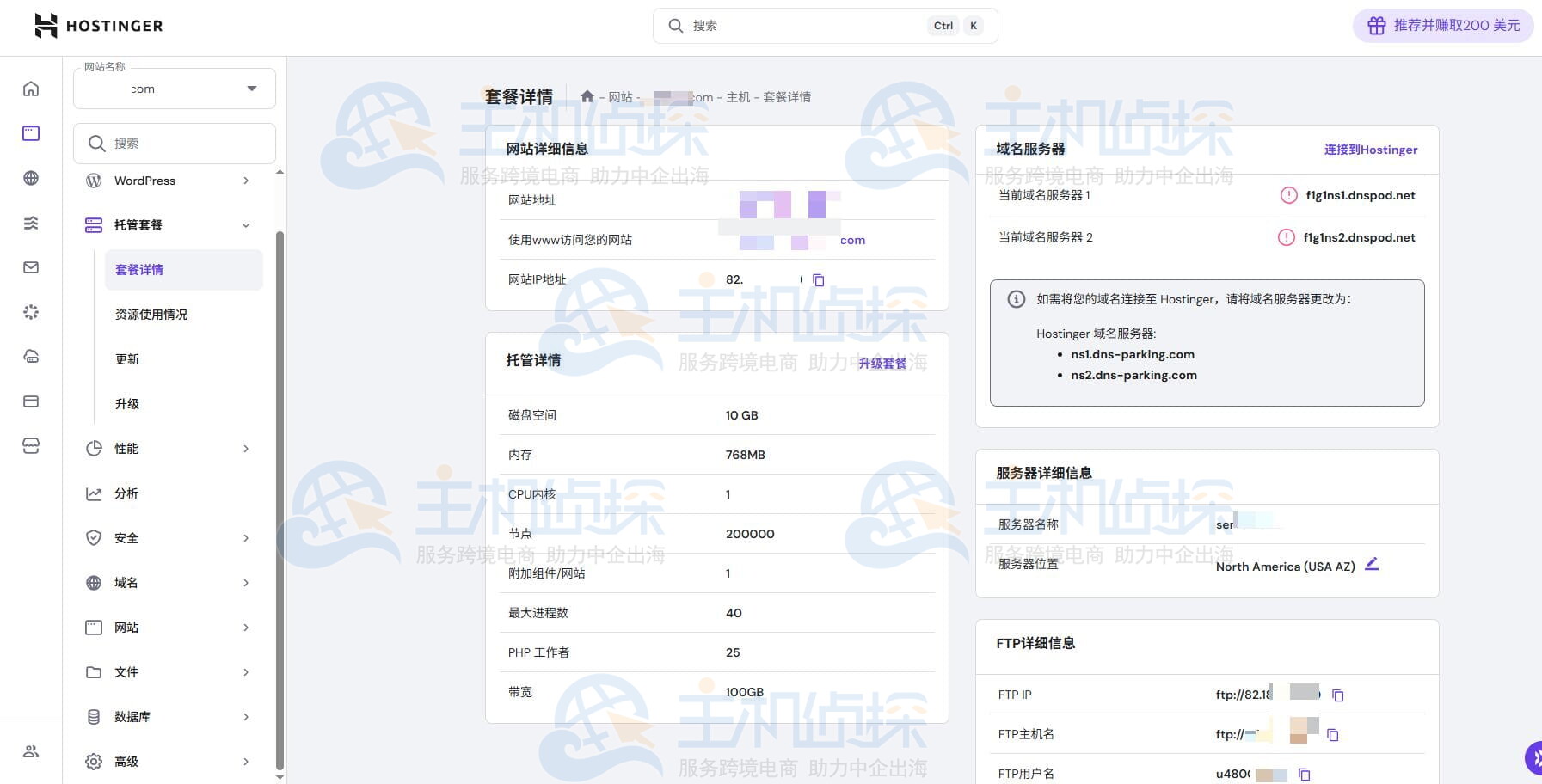Open the email icon in left rail

click(x=31, y=267)
